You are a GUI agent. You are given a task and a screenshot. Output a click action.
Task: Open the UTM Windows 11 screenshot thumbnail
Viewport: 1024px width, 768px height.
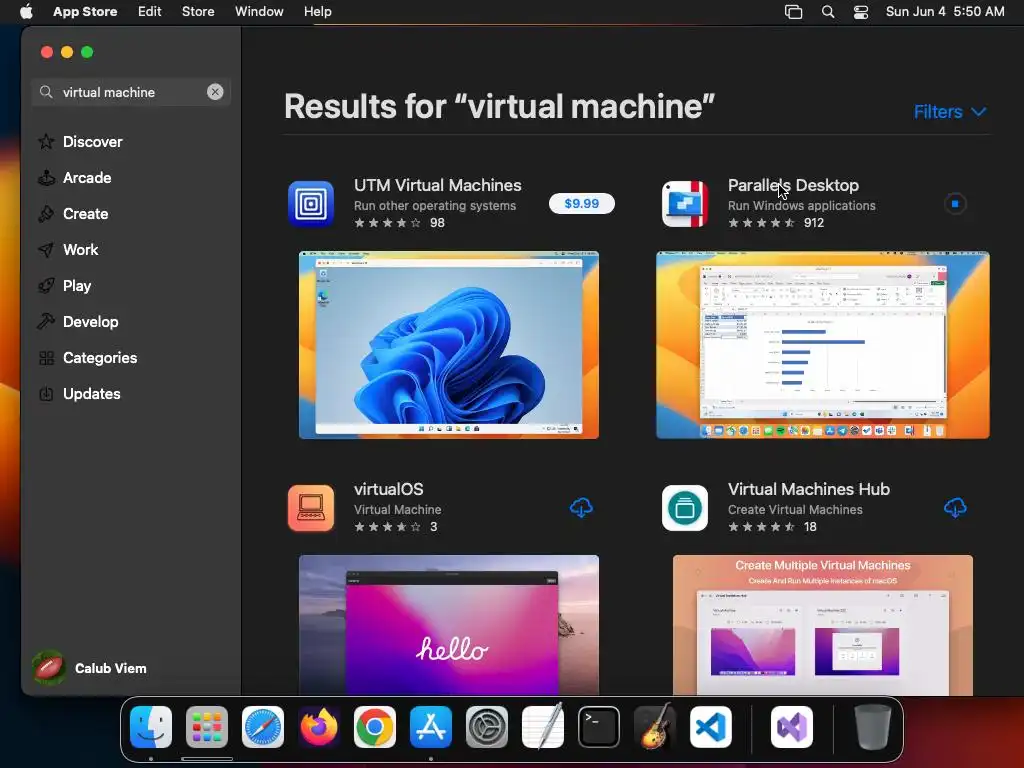pos(449,345)
